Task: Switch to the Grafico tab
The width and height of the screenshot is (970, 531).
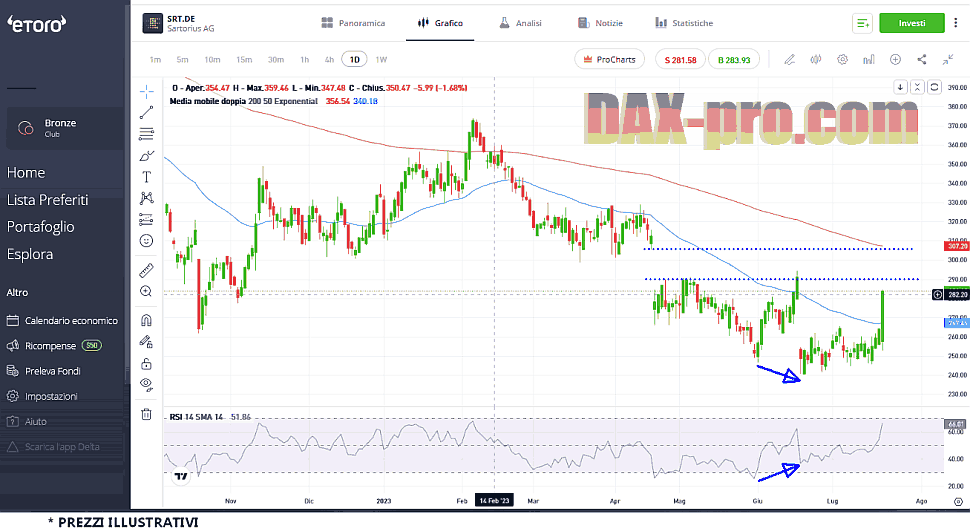Action: 440,23
